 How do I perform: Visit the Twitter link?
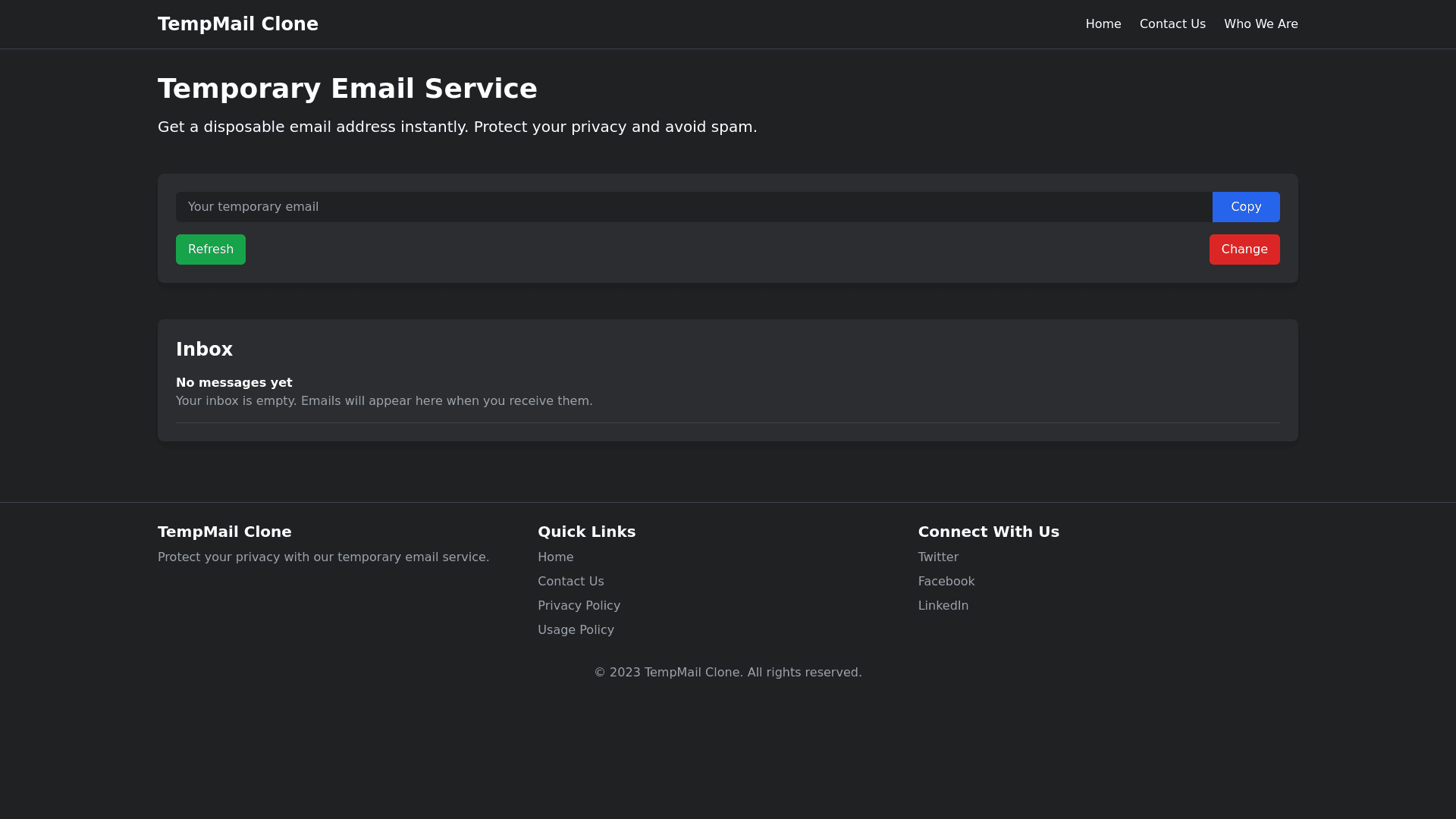point(937,557)
